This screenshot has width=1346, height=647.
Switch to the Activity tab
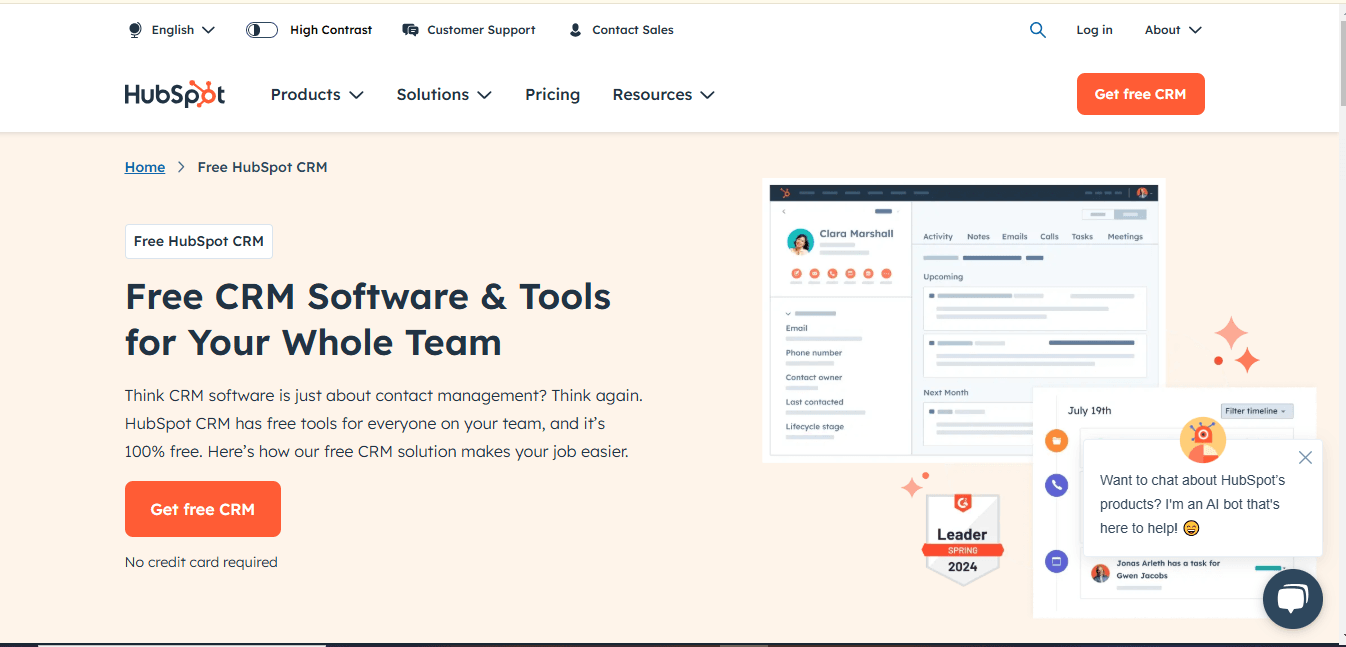point(938,236)
